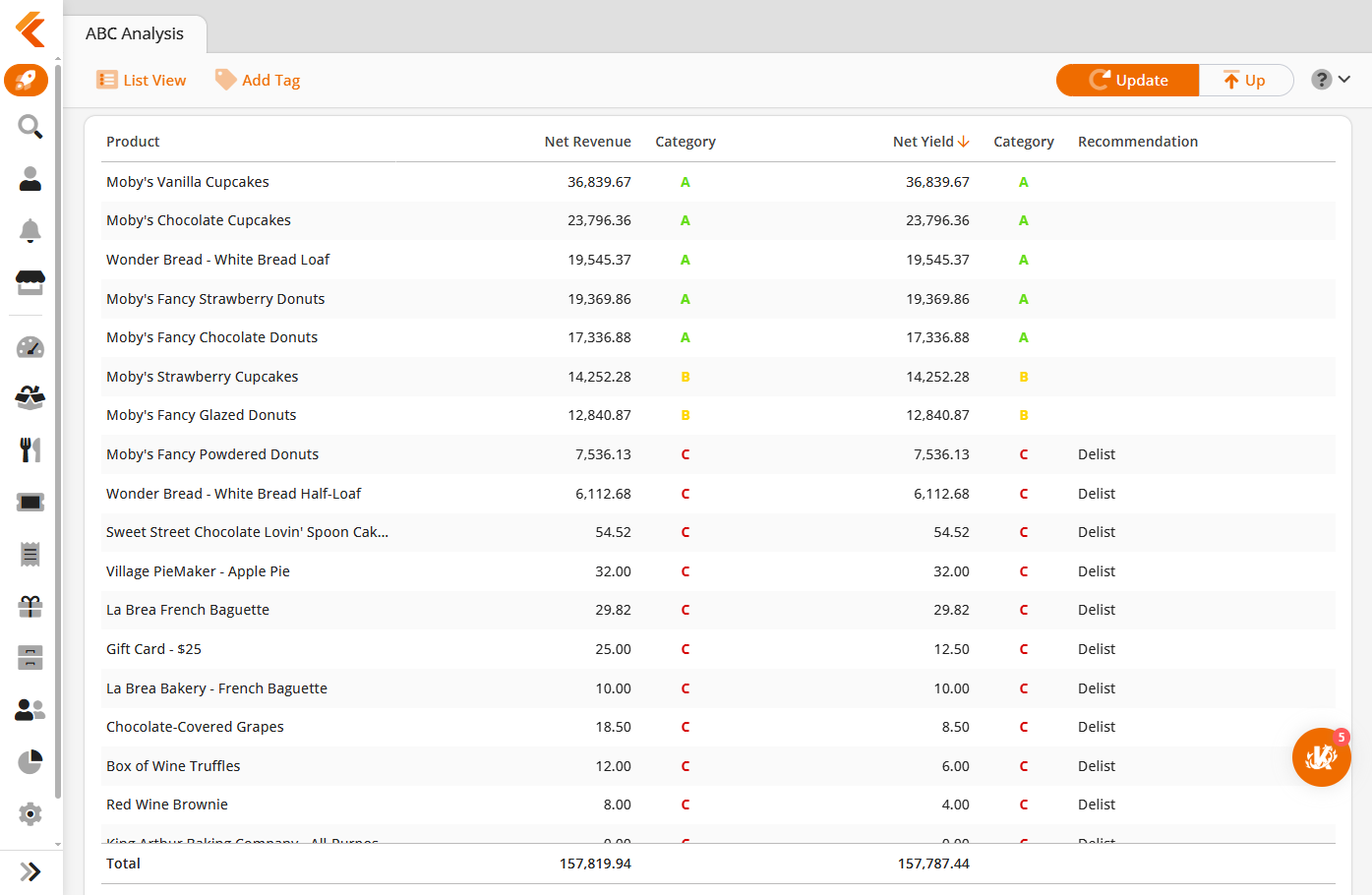Click the storefront icon in the sidebar
Viewport: 1372px width, 895px height.
click(x=30, y=282)
